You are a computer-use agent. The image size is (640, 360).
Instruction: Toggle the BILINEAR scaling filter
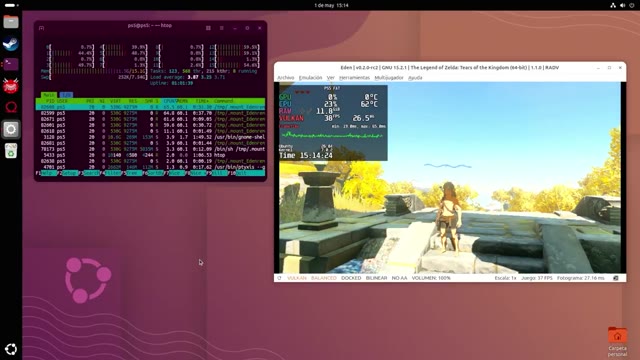(x=376, y=278)
